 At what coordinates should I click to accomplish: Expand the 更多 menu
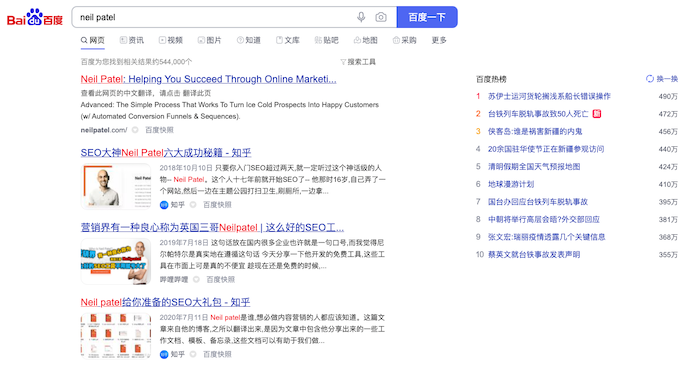[439, 40]
